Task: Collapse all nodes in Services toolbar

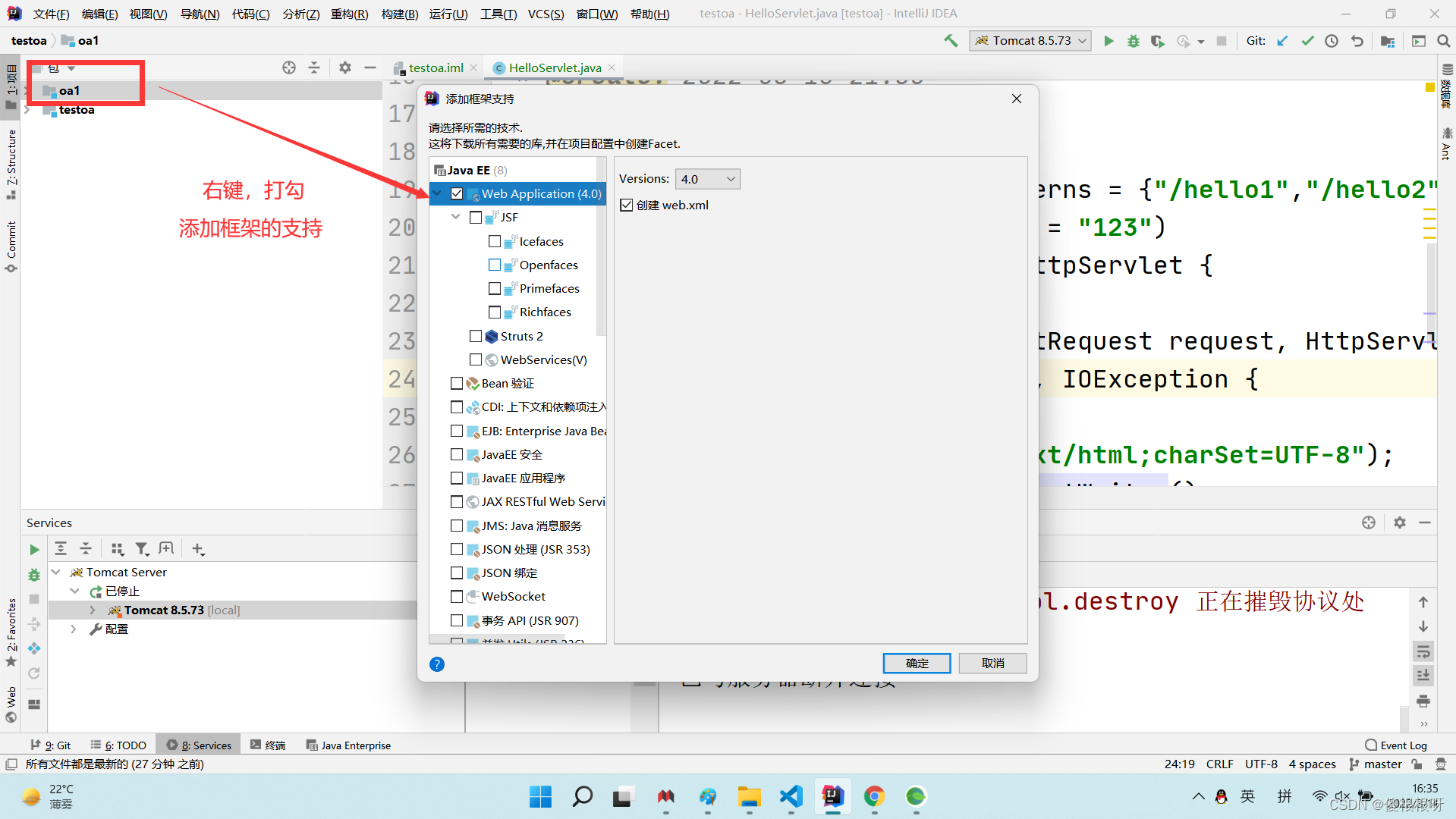Action: click(86, 548)
